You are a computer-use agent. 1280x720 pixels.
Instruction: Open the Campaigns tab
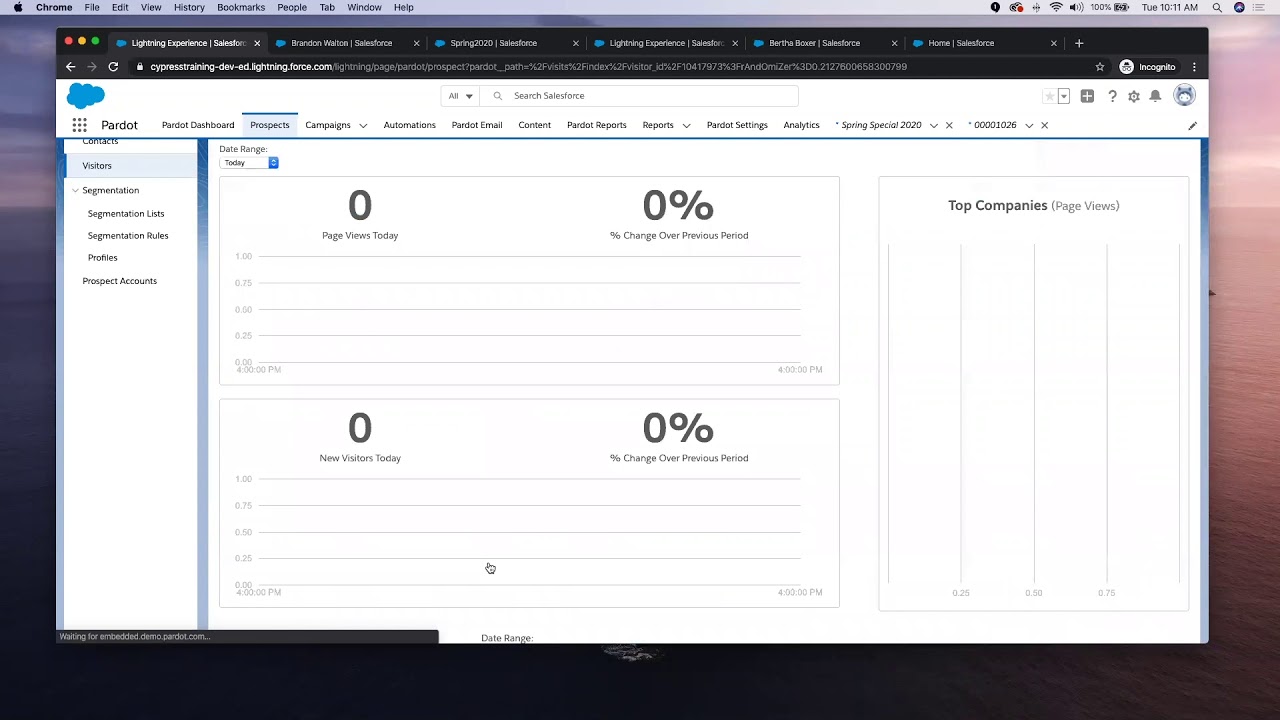click(328, 125)
